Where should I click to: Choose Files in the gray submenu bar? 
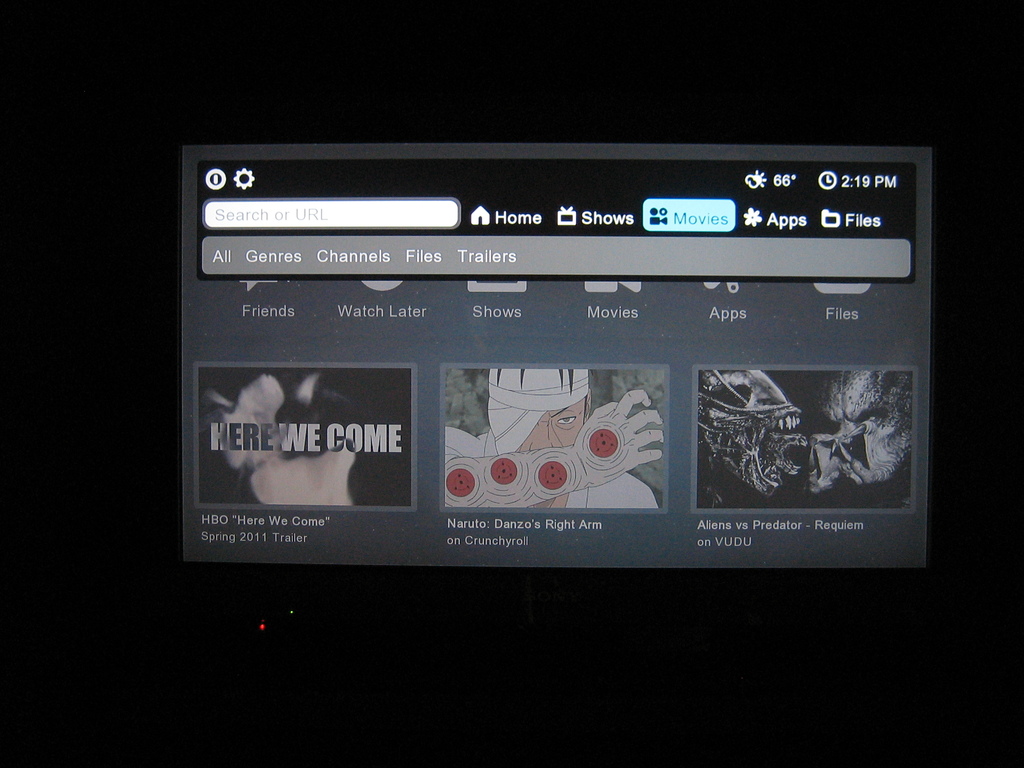423,256
